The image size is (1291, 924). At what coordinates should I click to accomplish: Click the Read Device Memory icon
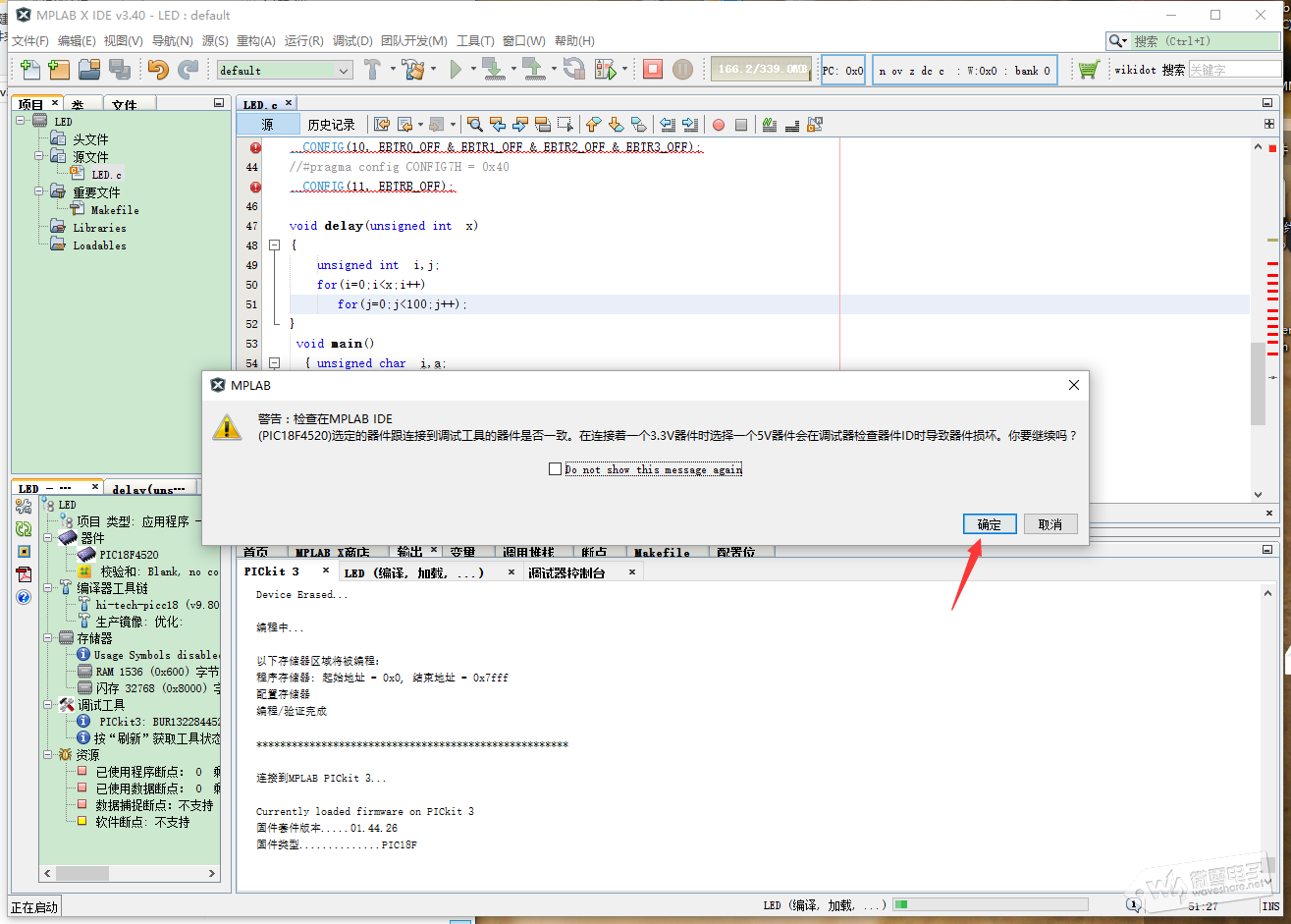[x=533, y=70]
